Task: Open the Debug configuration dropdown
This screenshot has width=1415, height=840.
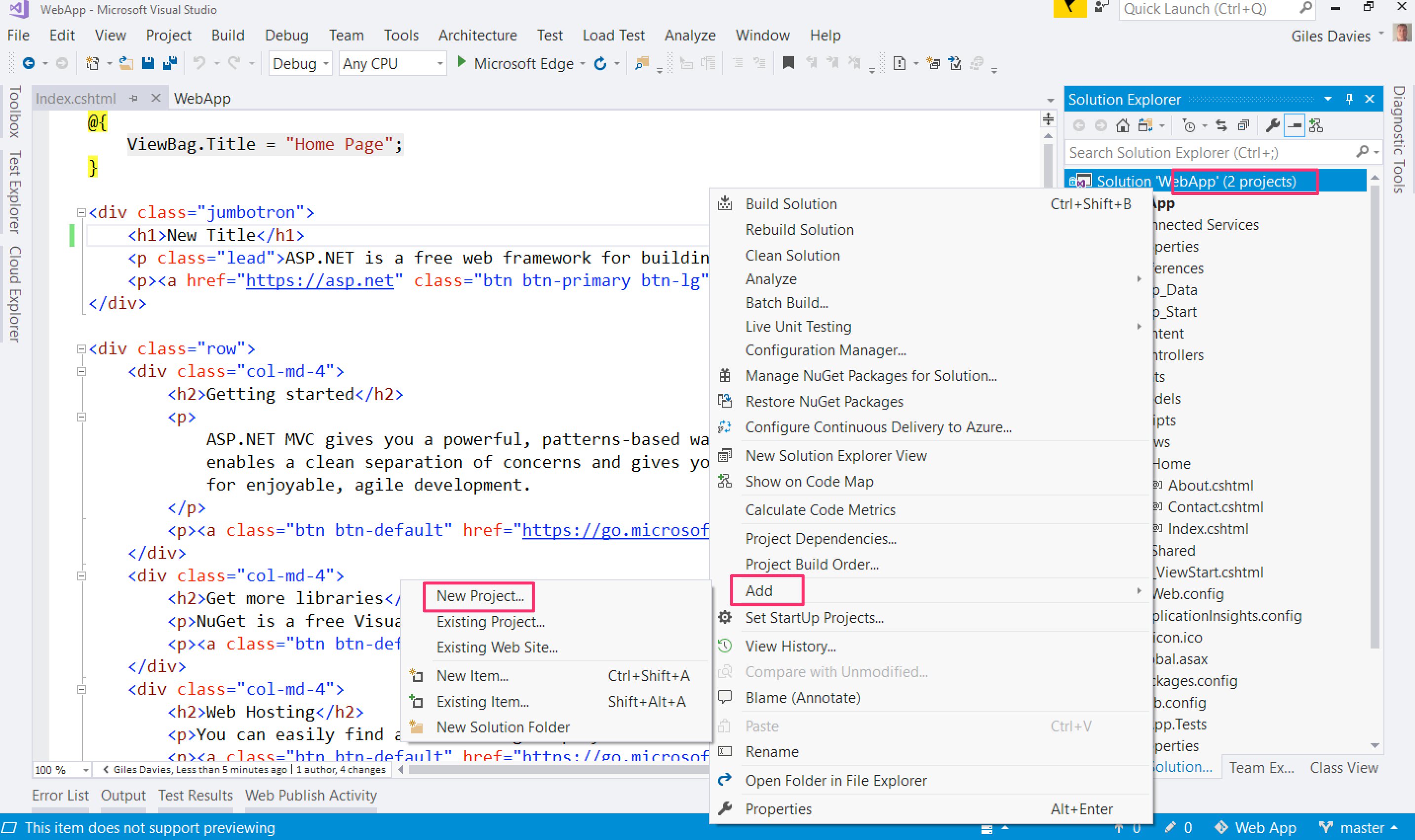Action: (300, 64)
